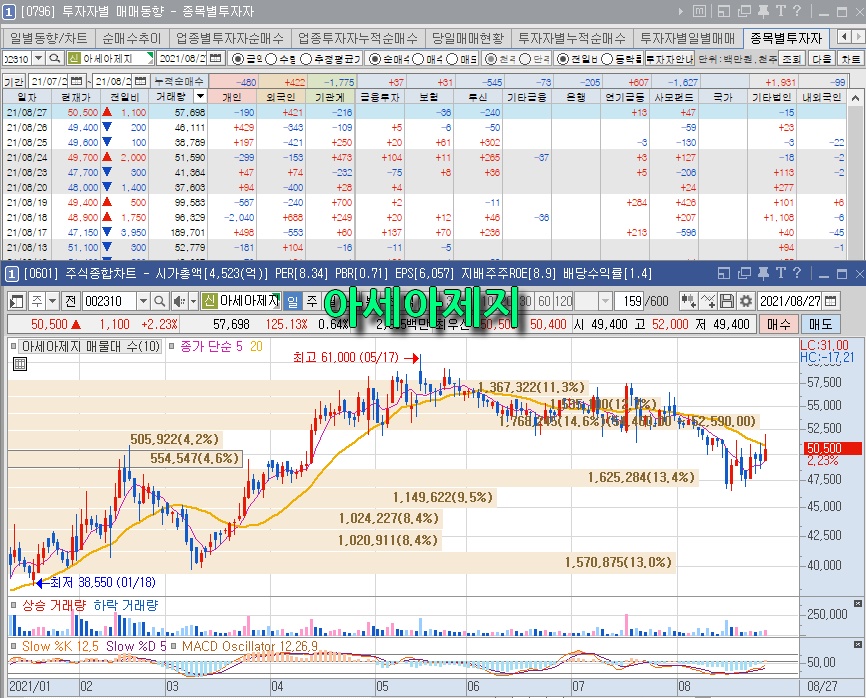
Task: Click the chart date field showing 2021/08/27
Action: click(x=790, y=302)
